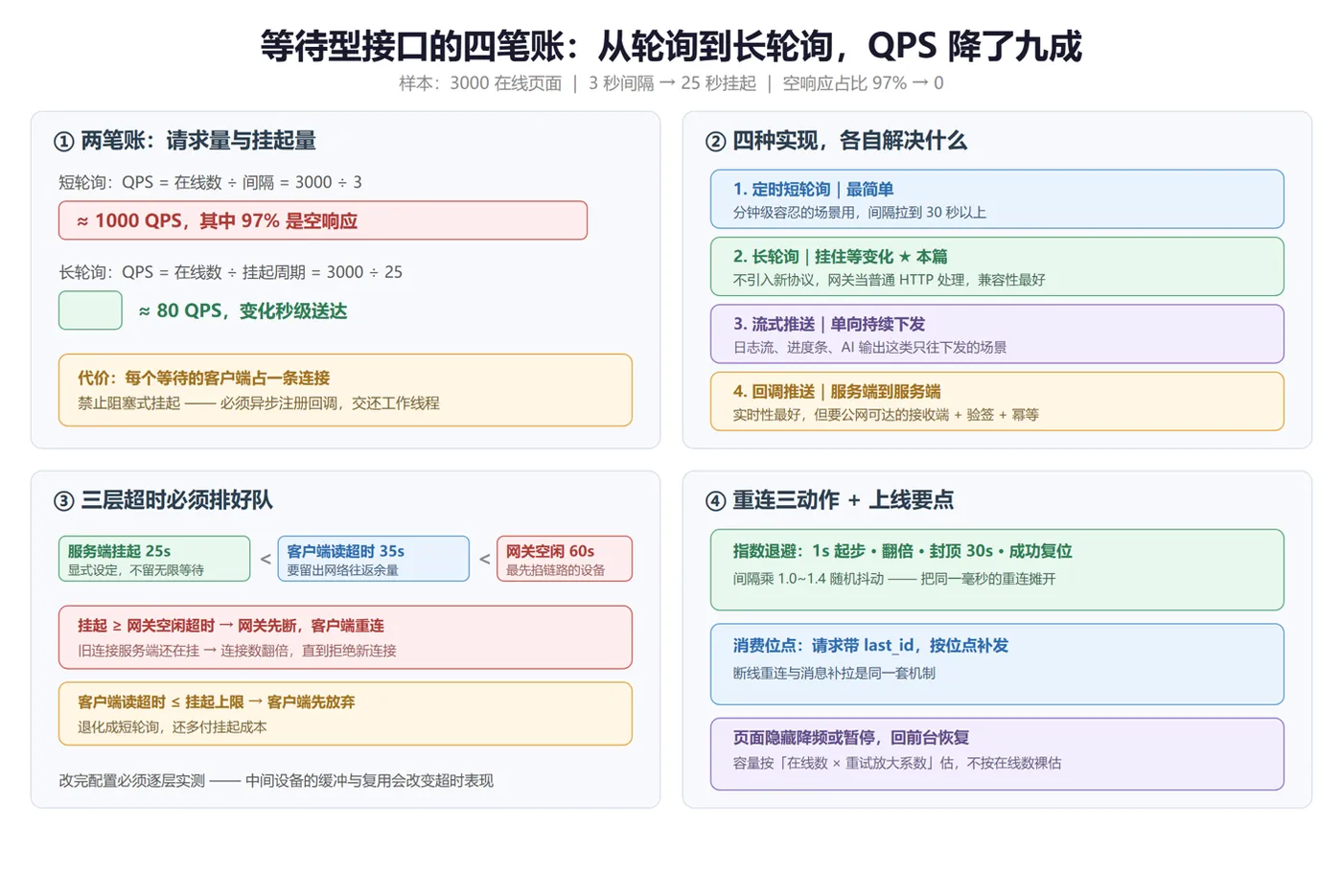Select the text "退化成短轮询，还多付挂起成本"
Viewport: 1342px width, 896px height.
[173, 727]
